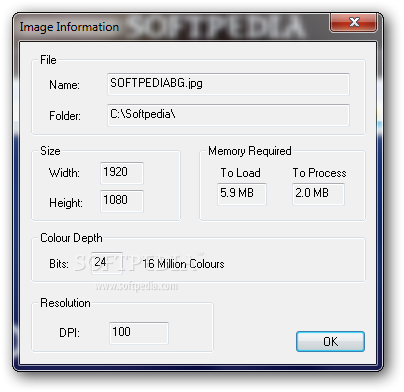Close the Image Information dialog
Viewport: 404px width, 392px height.
(354, 22)
